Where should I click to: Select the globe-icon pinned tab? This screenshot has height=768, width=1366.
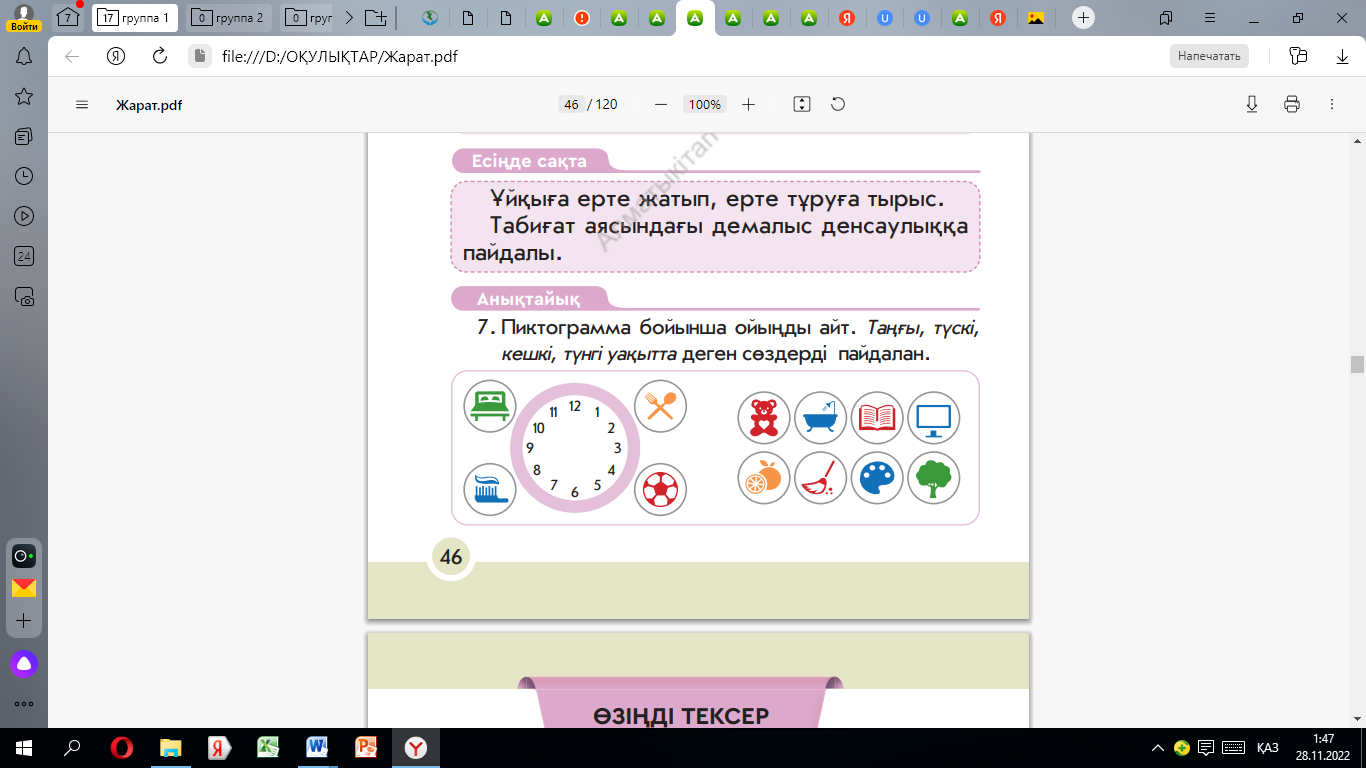point(430,17)
